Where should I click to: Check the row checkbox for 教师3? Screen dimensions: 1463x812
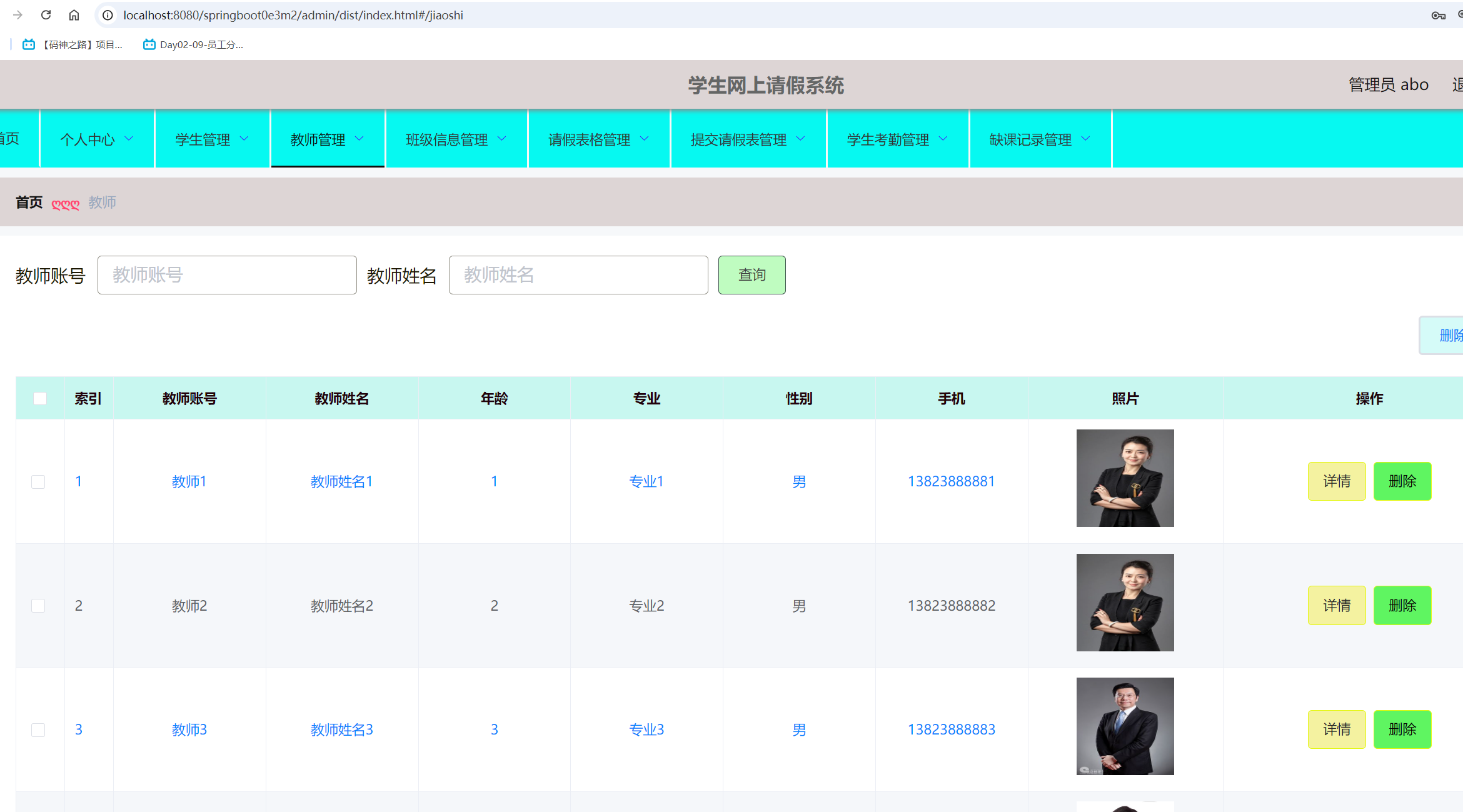[39, 729]
